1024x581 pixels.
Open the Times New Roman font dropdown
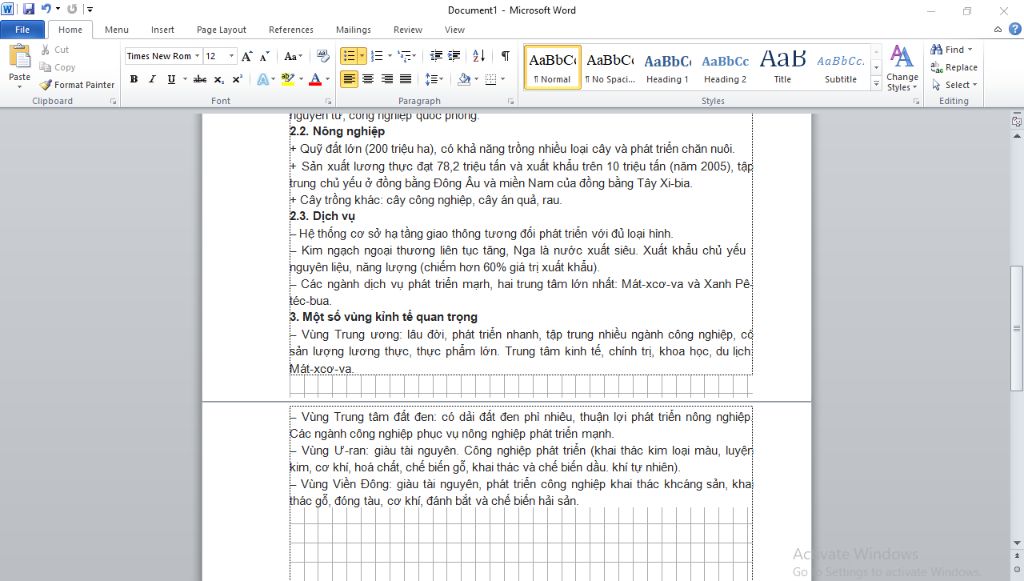tap(197, 56)
